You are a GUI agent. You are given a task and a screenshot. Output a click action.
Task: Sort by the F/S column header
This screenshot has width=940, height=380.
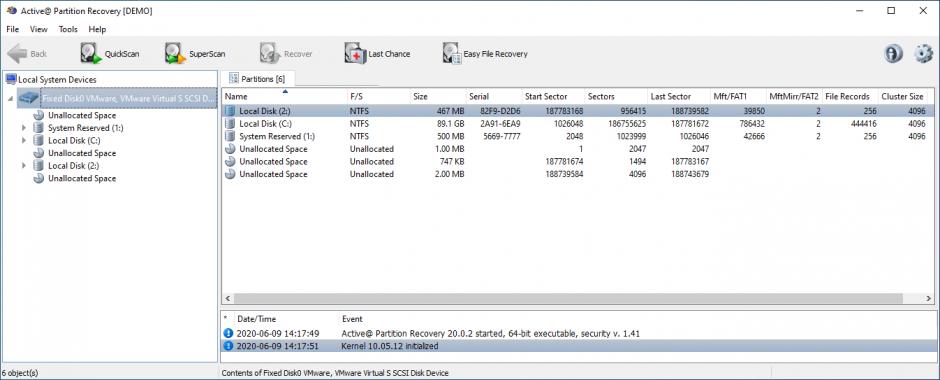pos(378,96)
